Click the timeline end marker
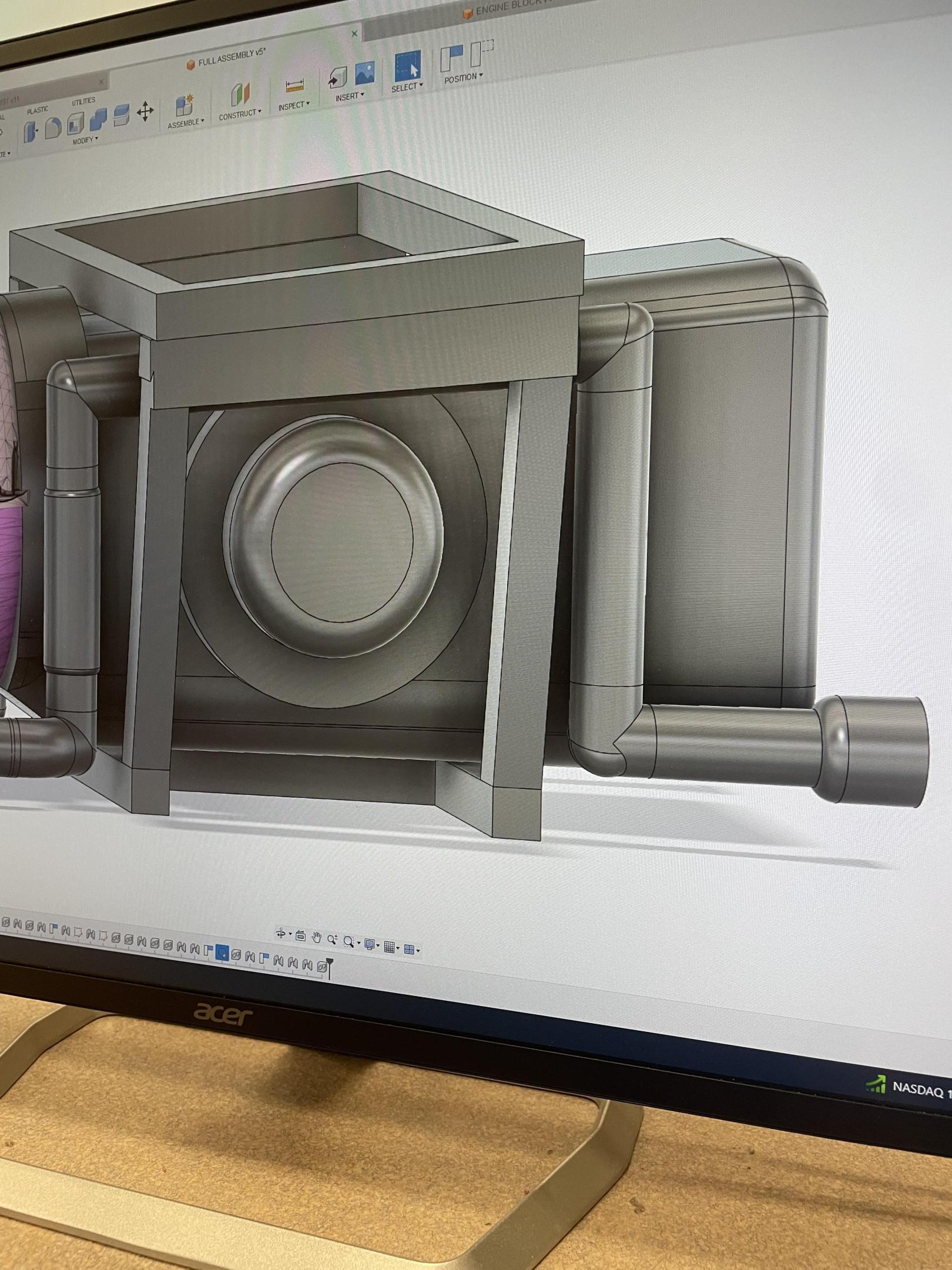This screenshot has height=1270, width=952. coord(330,969)
